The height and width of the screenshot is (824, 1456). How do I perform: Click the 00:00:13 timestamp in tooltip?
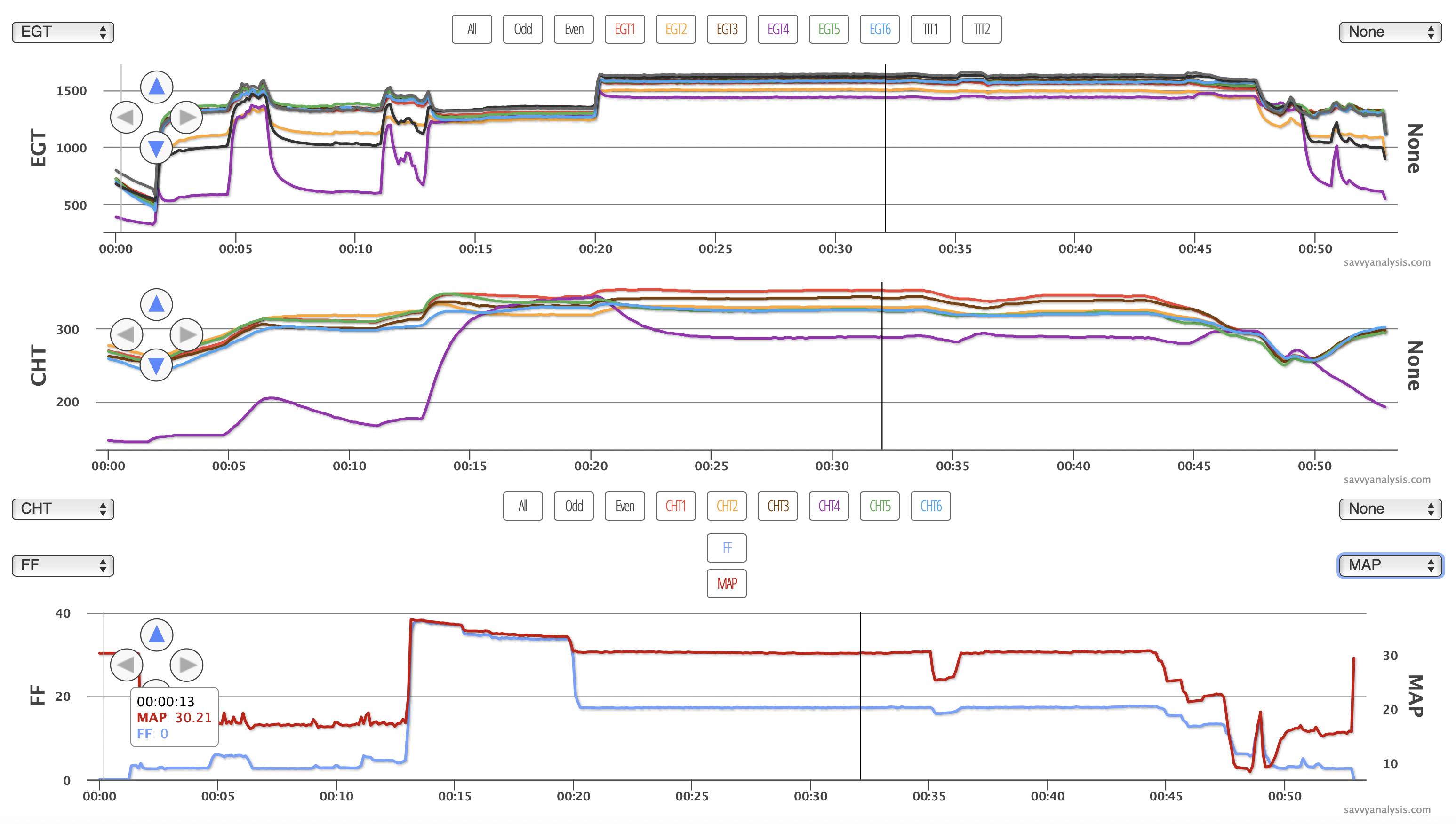[166, 702]
